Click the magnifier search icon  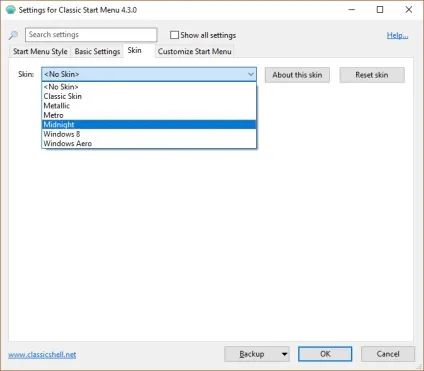13,35
